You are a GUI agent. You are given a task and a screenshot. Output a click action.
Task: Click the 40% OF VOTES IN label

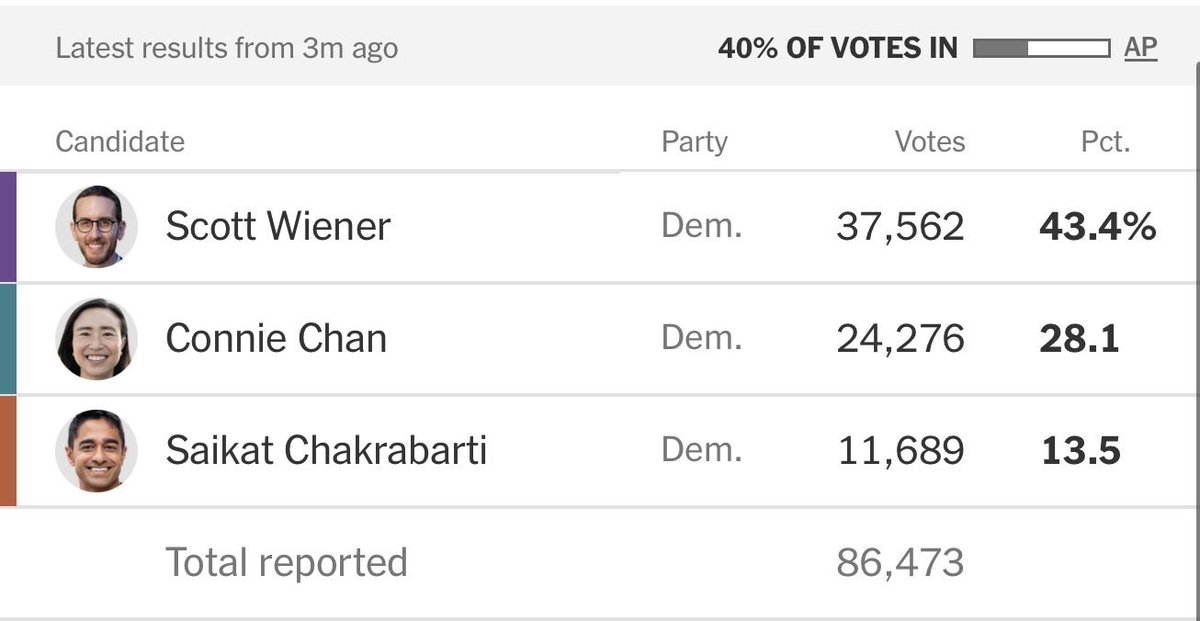pyautogui.click(x=837, y=48)
